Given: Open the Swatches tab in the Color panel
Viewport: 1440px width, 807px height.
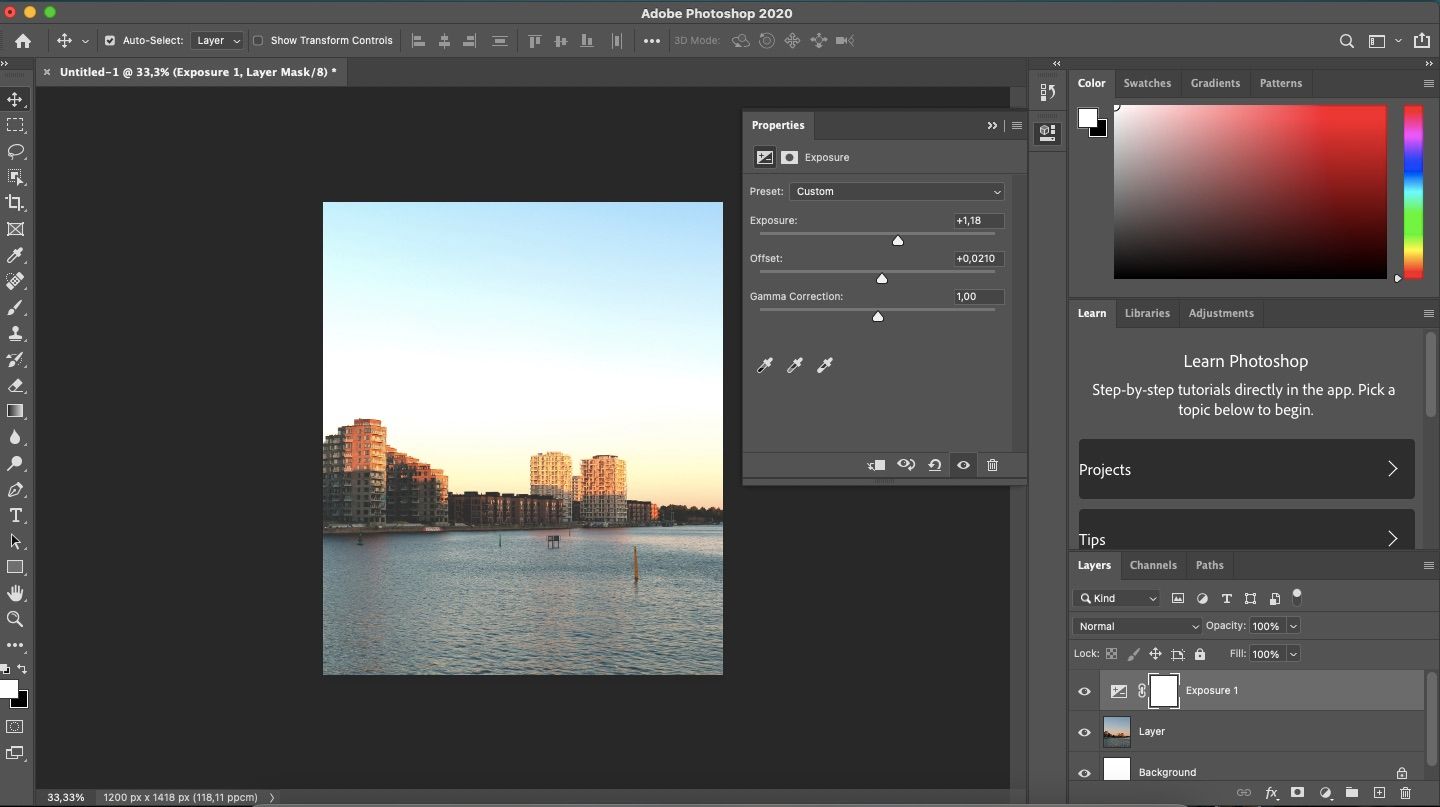Looking at the screenshot, I should [x=1147, y=83].
